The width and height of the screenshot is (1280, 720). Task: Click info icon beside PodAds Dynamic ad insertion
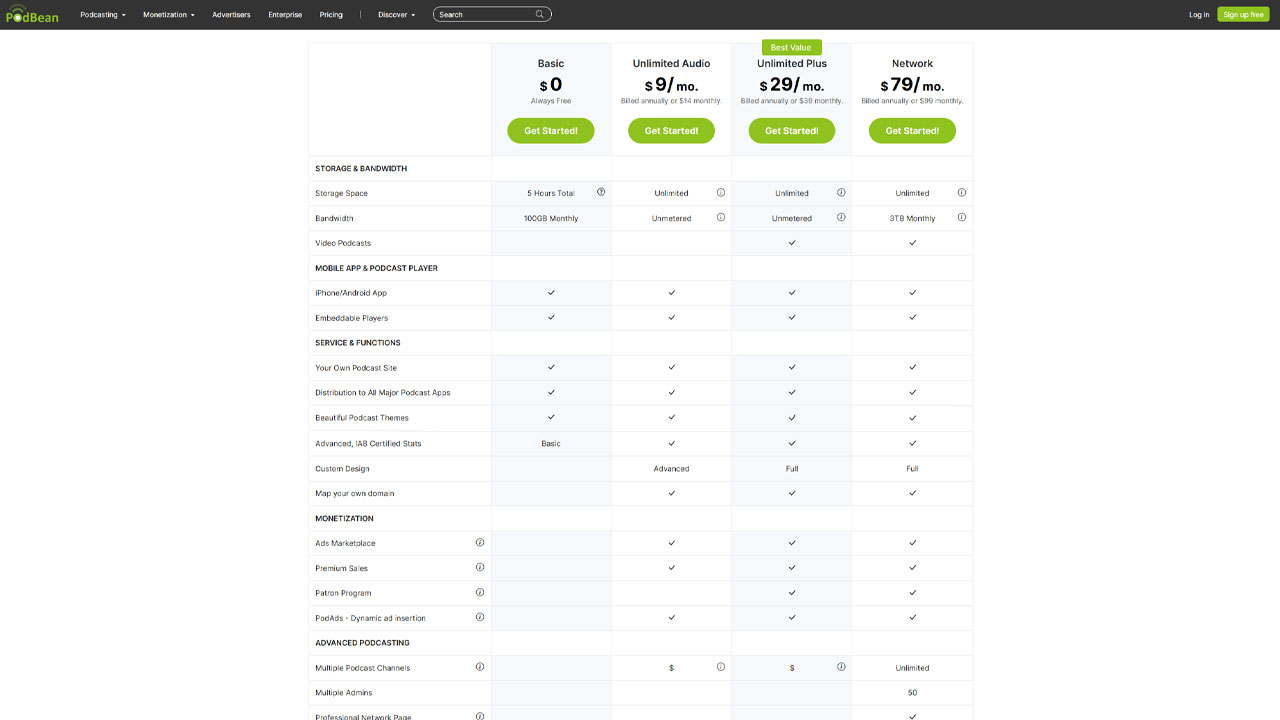coord(480,617)
